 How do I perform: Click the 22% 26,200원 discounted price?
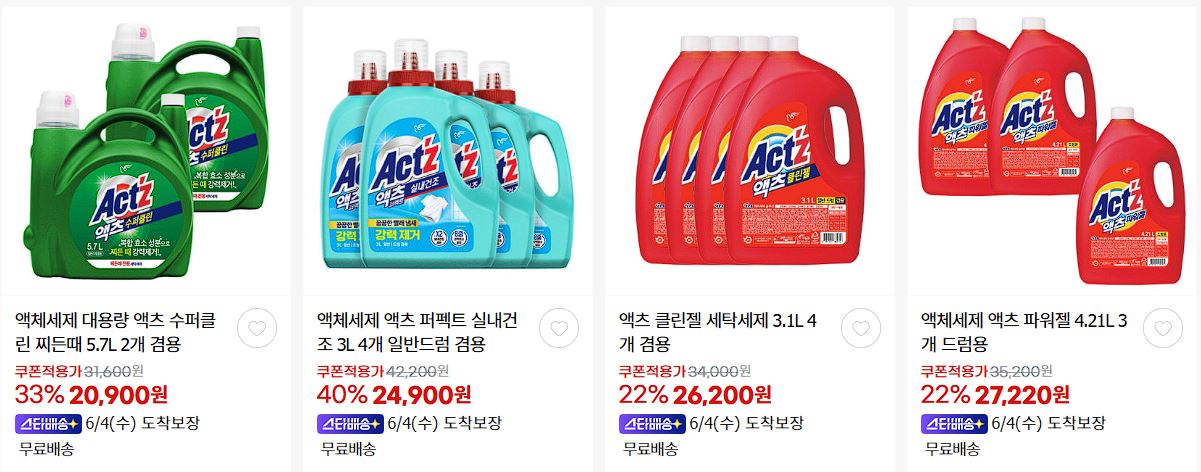(695, 395)
